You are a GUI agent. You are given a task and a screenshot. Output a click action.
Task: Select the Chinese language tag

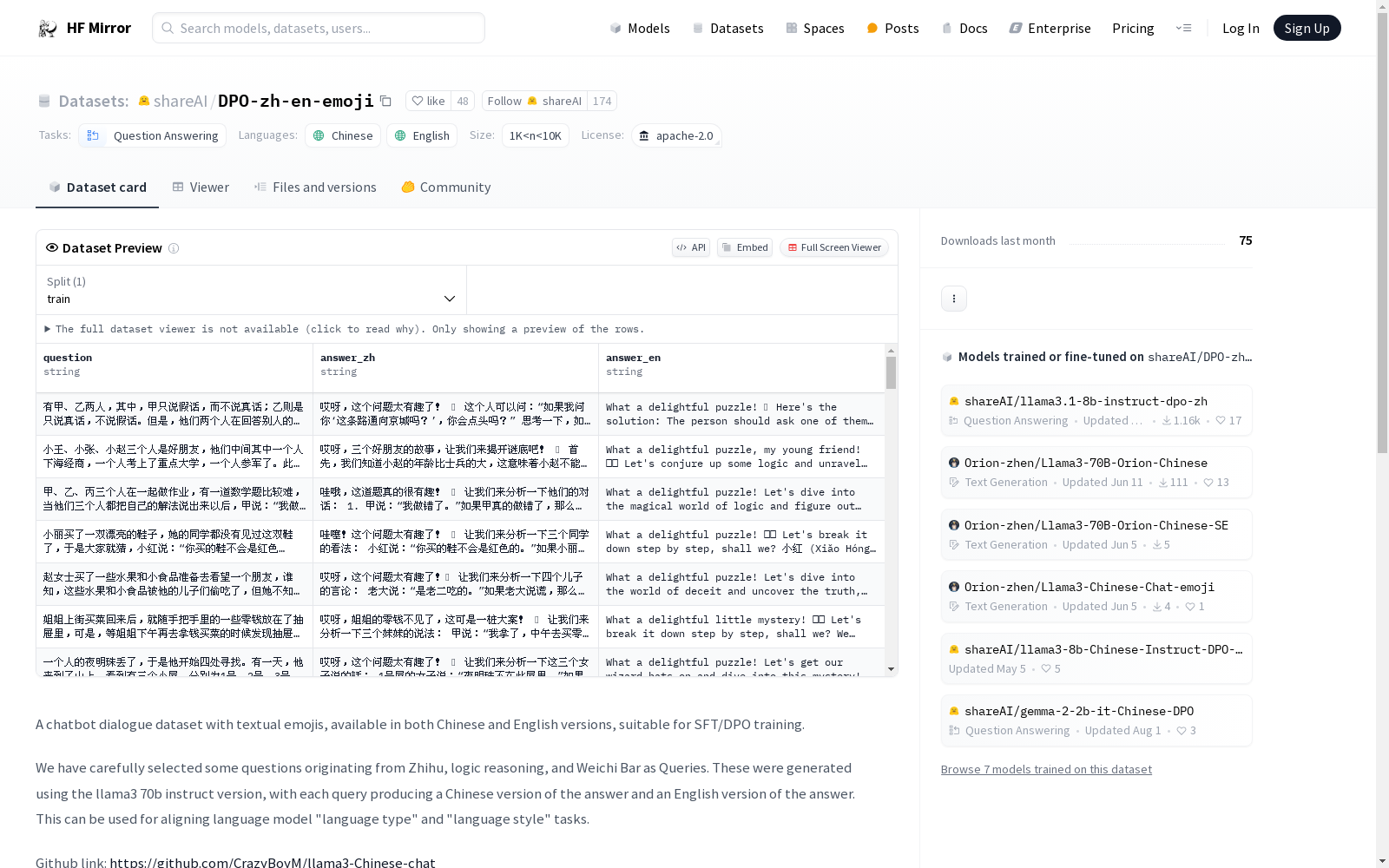point(343,135)
